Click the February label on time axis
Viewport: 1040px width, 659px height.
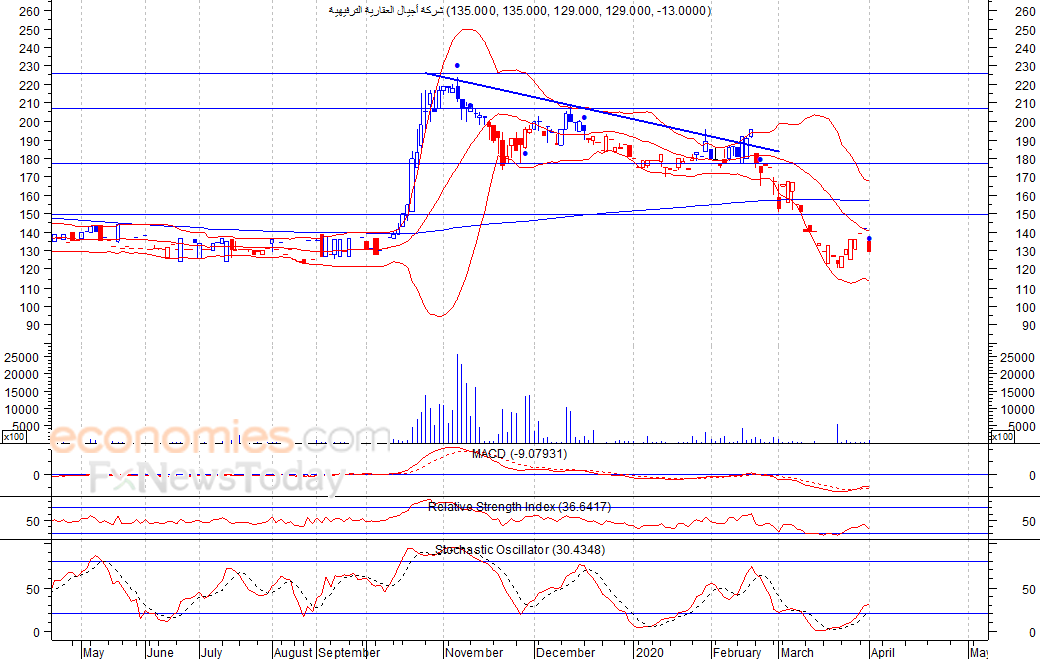tap(737, 652)
